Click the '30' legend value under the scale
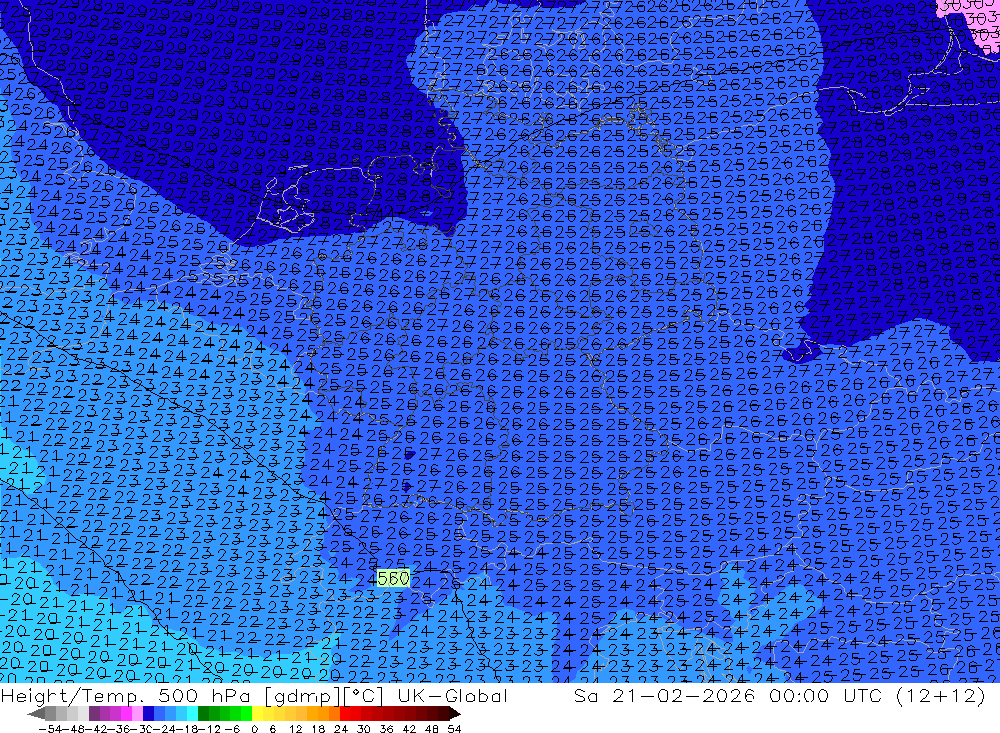 (364, 729)
